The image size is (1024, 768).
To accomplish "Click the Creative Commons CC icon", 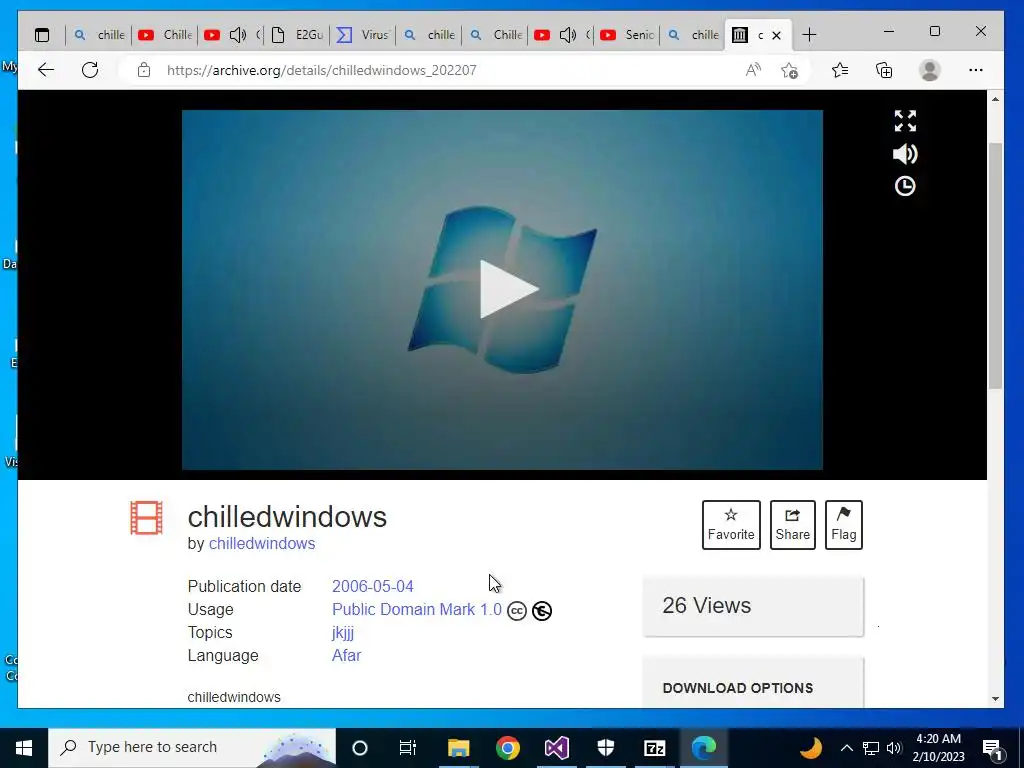I will tap(517, 611).
